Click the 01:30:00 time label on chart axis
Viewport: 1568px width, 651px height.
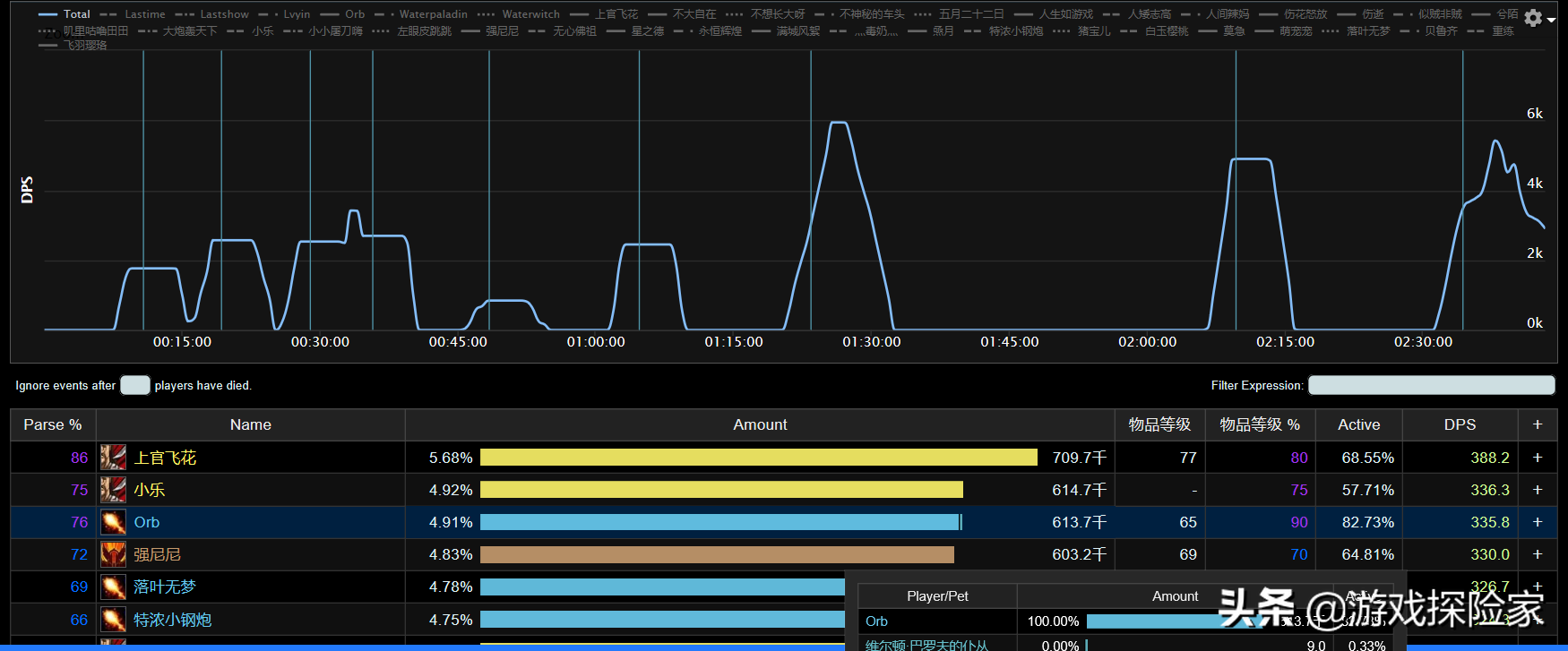(x=872, y=342)
